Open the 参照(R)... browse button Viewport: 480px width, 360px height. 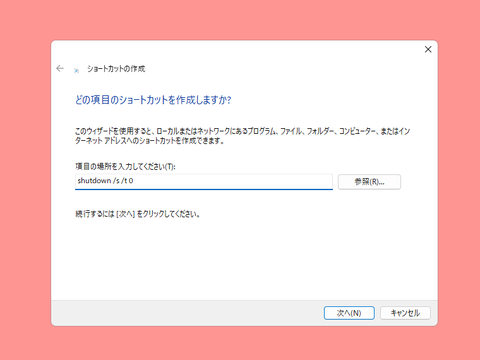(x=369, y=182)
